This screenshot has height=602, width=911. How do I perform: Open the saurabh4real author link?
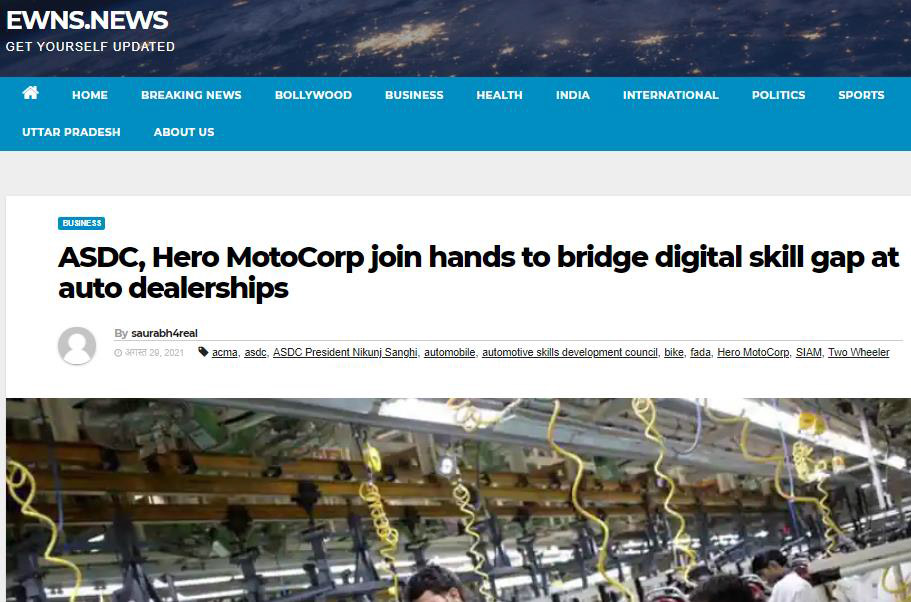(164, 333)
